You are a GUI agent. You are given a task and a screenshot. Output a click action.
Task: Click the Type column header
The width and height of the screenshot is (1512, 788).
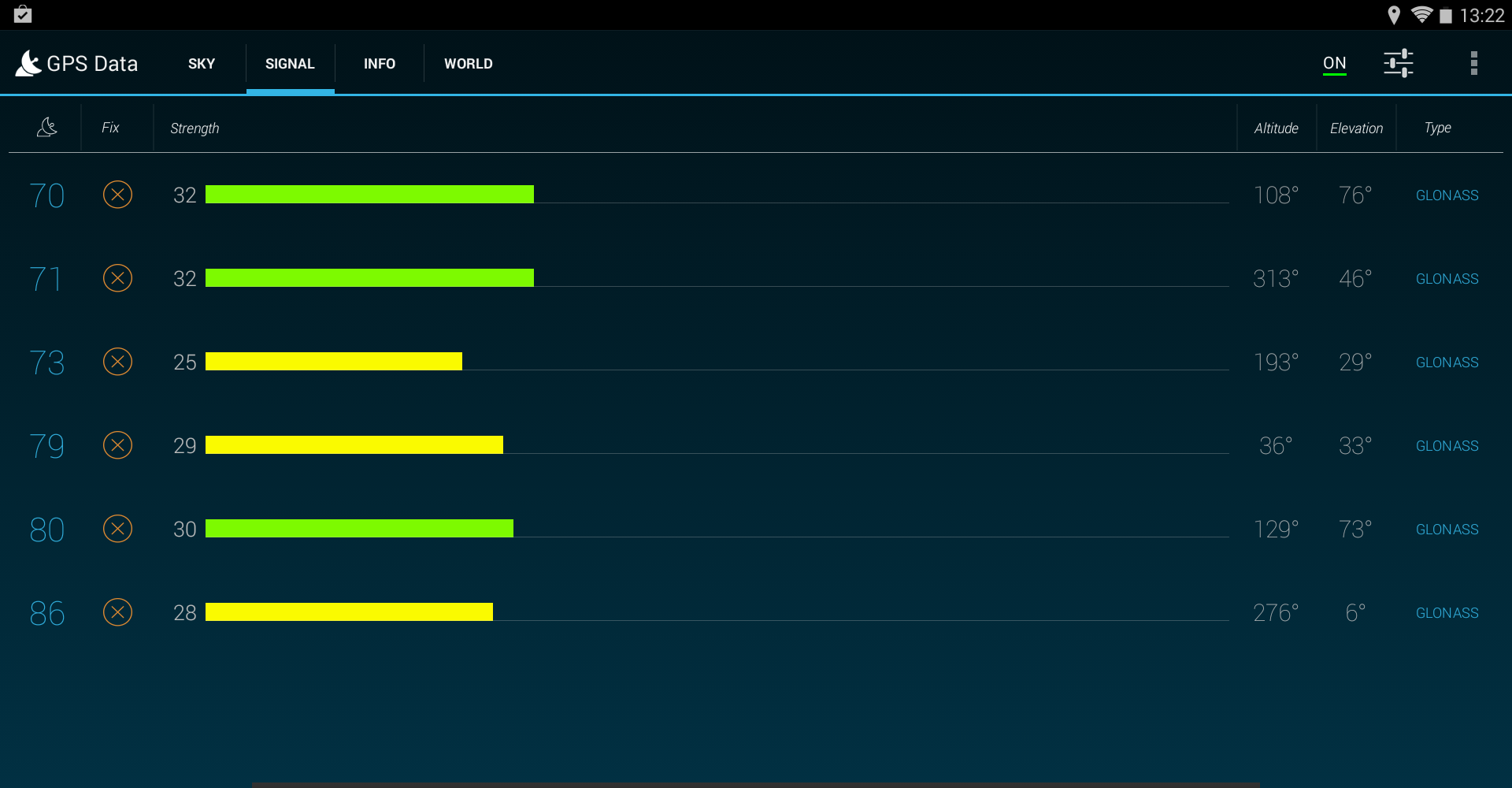(1437, 128)
